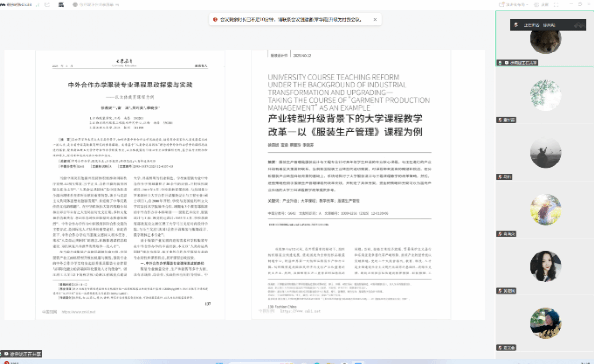This screenshot has height=364, width=594.
Task: Select the child in flower field avatar tile
Action: pyautogui.click(x=545, y=209)
